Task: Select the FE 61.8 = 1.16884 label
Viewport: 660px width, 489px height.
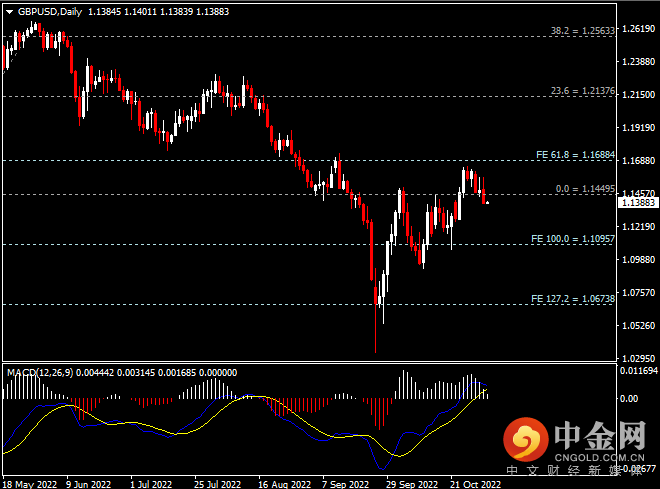Action: point(575,155)
